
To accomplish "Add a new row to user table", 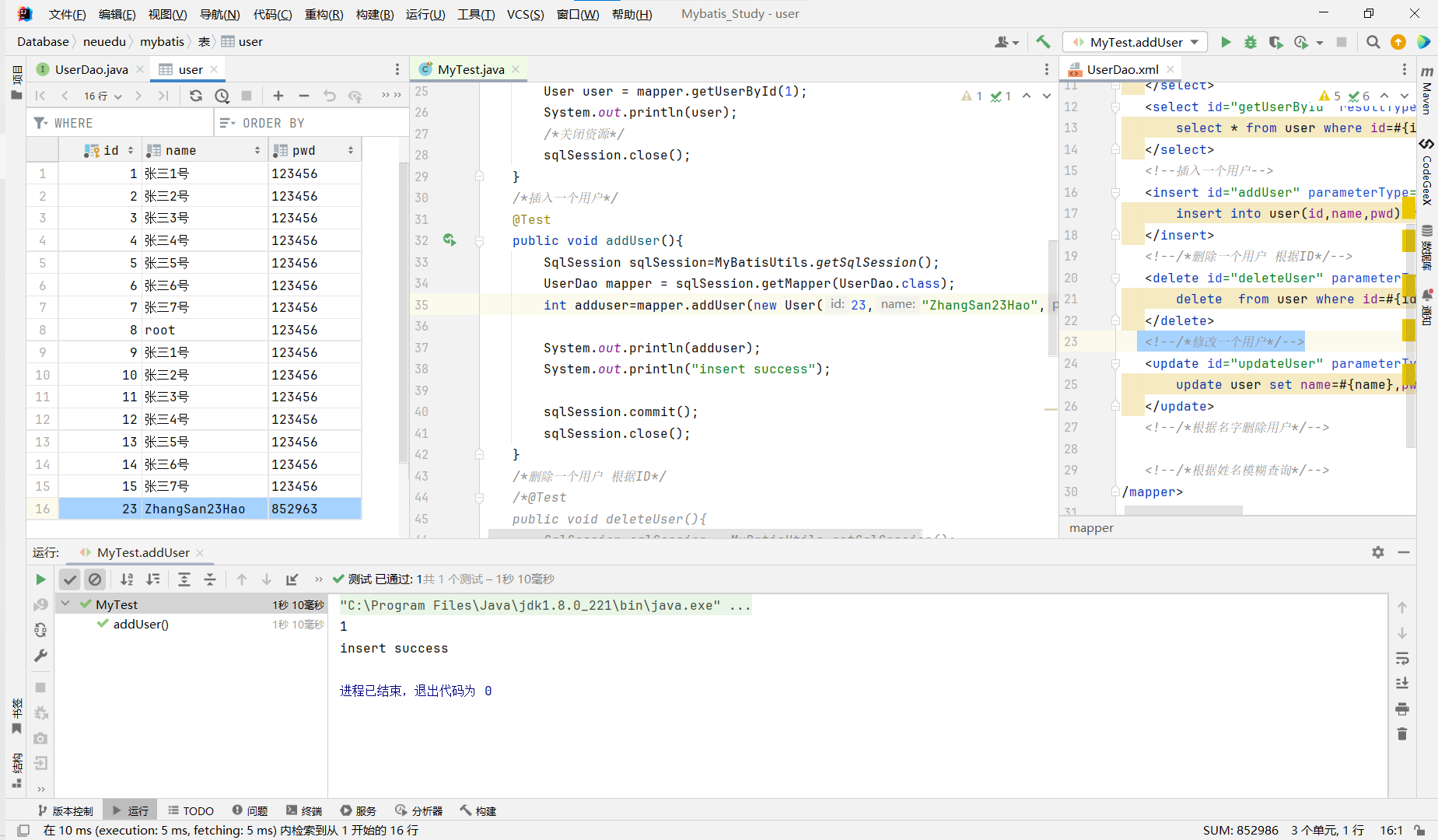I will (x=278, y=96).
